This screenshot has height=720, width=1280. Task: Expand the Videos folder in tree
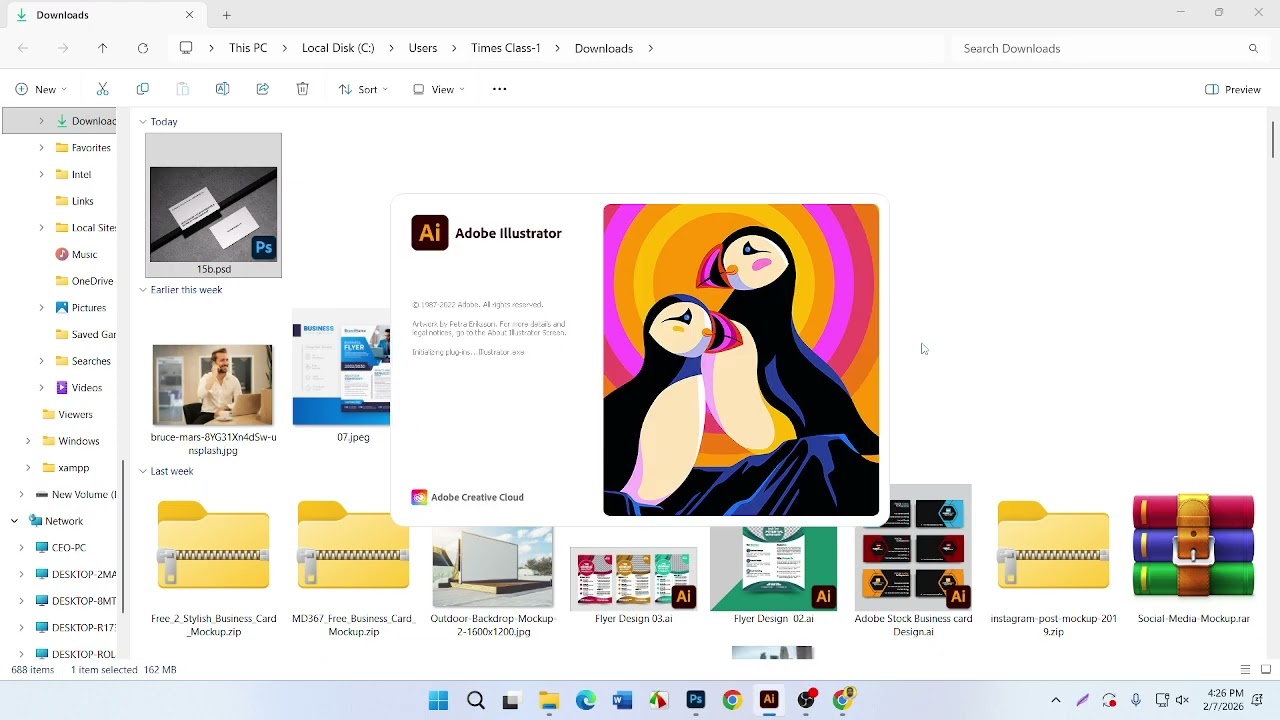pos(41,387)
